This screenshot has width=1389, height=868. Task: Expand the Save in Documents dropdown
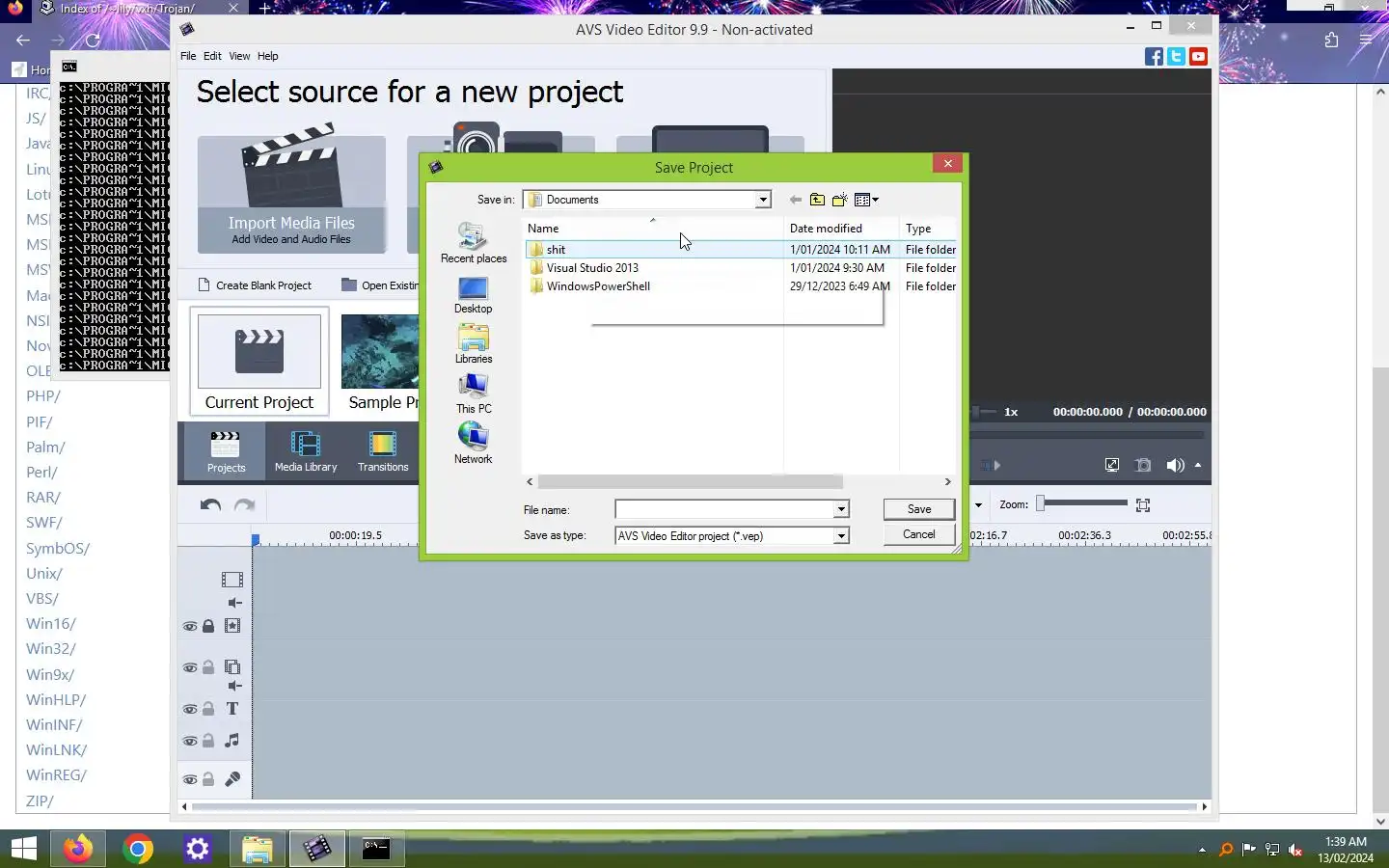tap(763, 200)
